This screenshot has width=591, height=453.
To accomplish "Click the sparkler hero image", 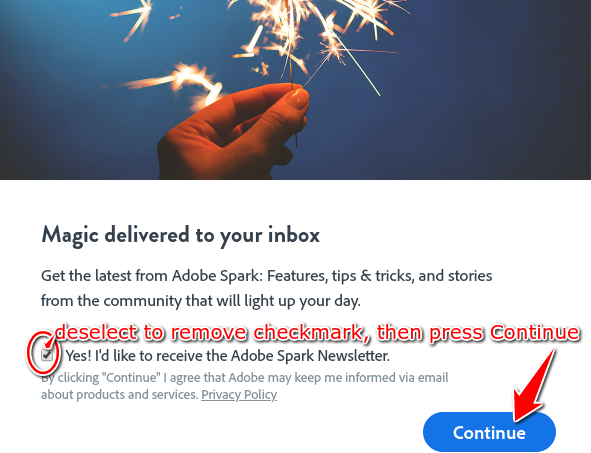I will tap(296, 89).
